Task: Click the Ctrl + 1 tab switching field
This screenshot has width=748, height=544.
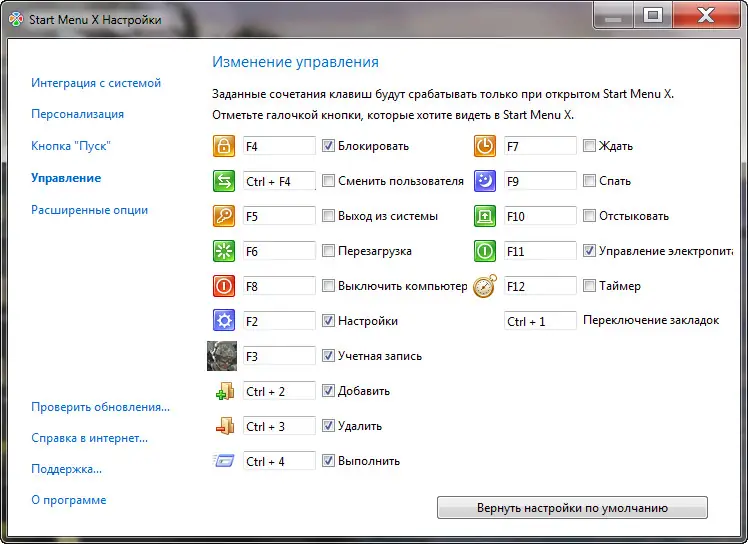Action: click(x=540, y=321)
